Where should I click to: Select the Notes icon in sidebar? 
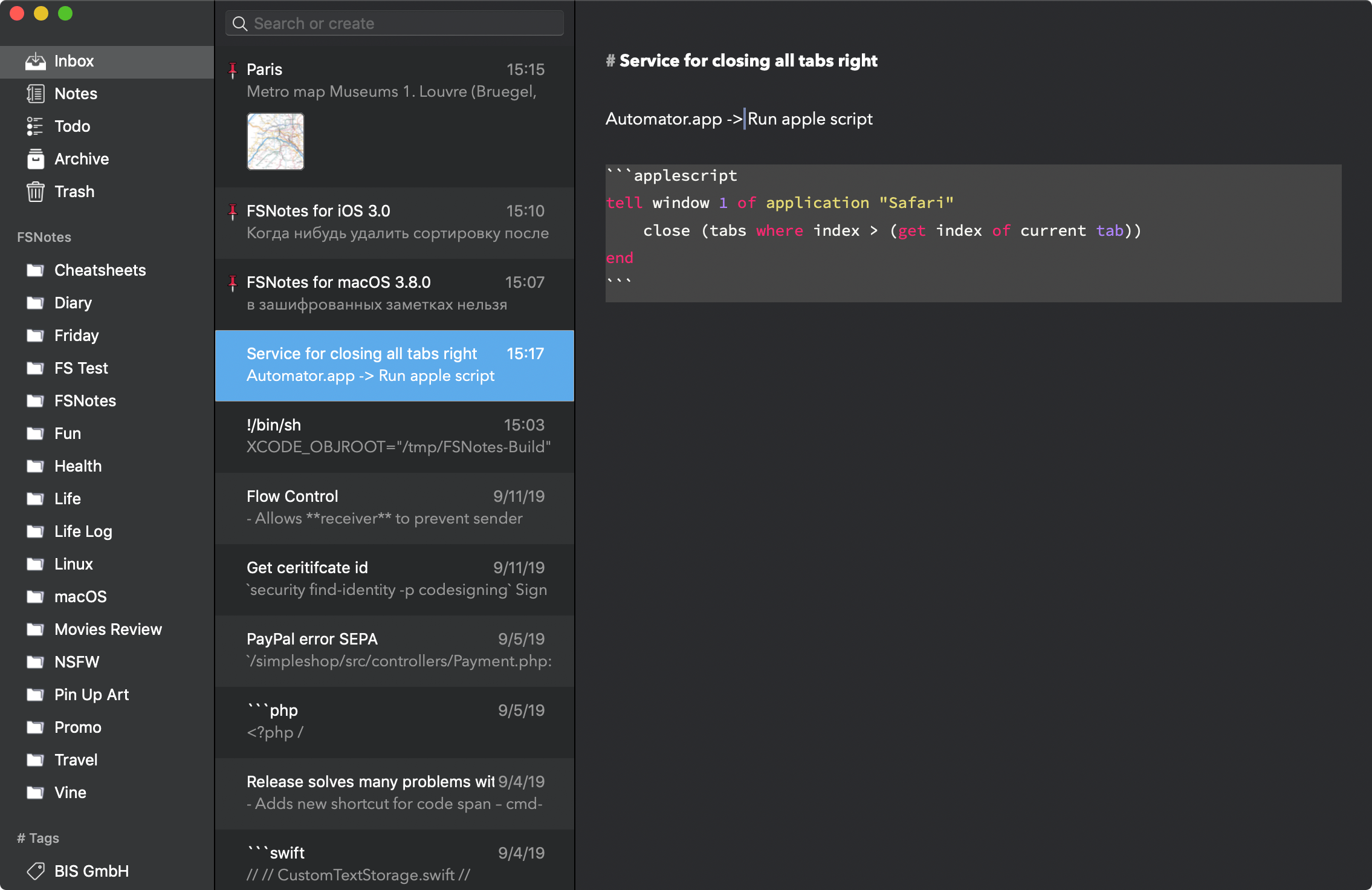click(x=35, y=93)
